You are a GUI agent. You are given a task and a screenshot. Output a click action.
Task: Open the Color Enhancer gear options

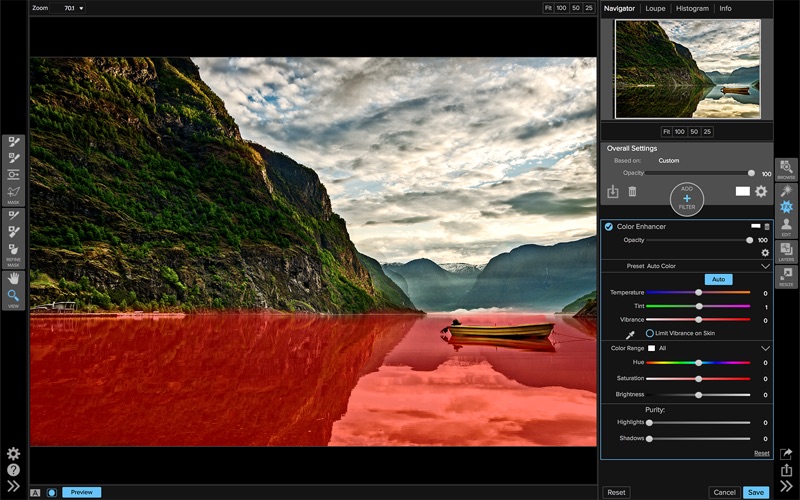(765, 253)
